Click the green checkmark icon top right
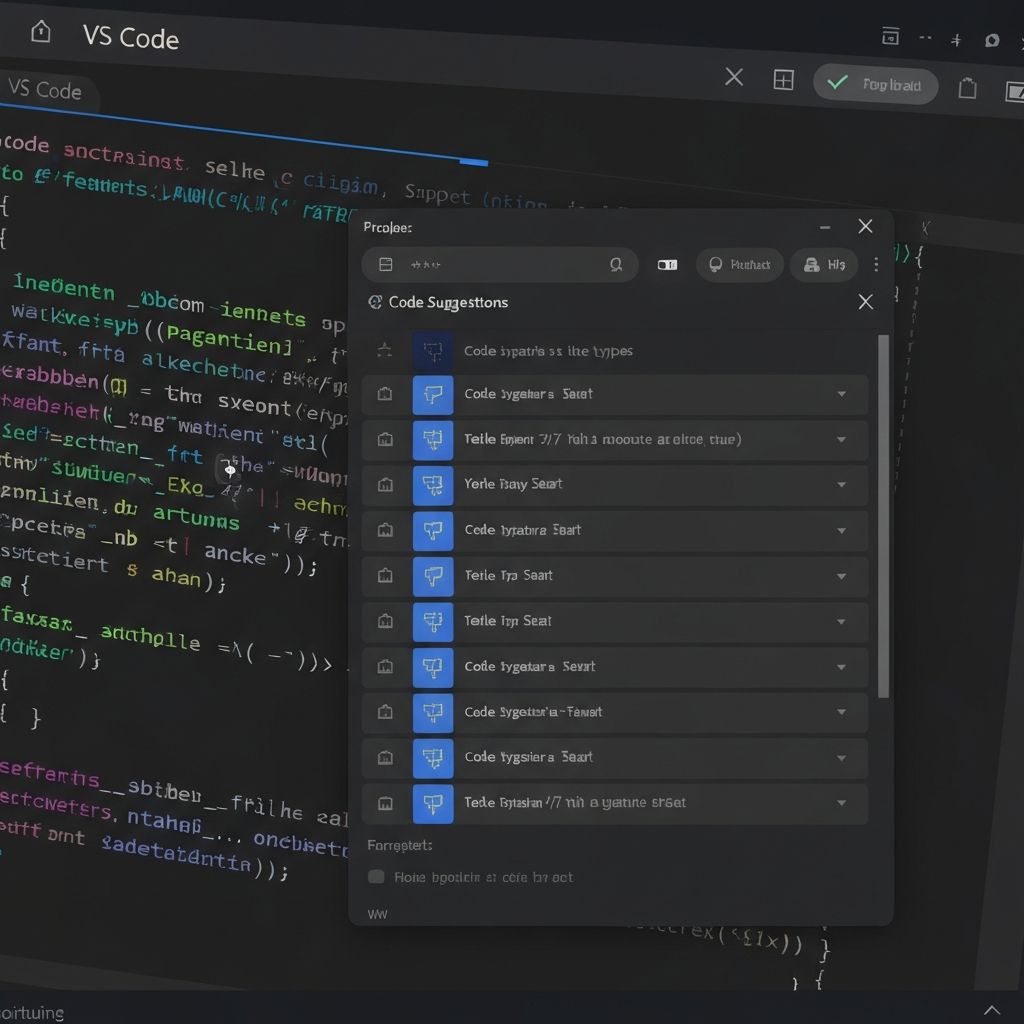Screen dimensions: 1024x1024 836,83
